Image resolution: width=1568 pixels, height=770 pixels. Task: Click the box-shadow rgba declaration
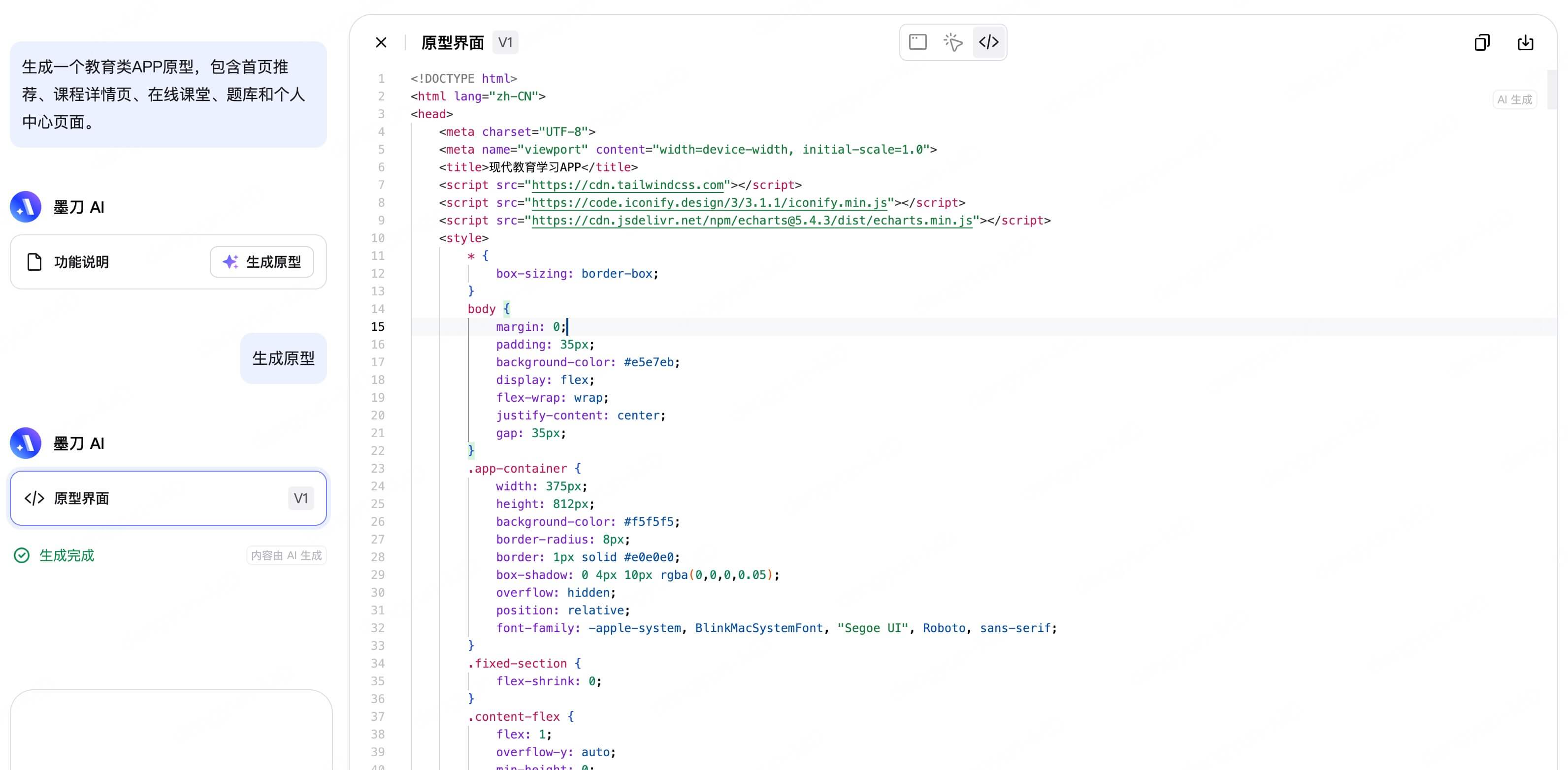(x=637, y=575)
